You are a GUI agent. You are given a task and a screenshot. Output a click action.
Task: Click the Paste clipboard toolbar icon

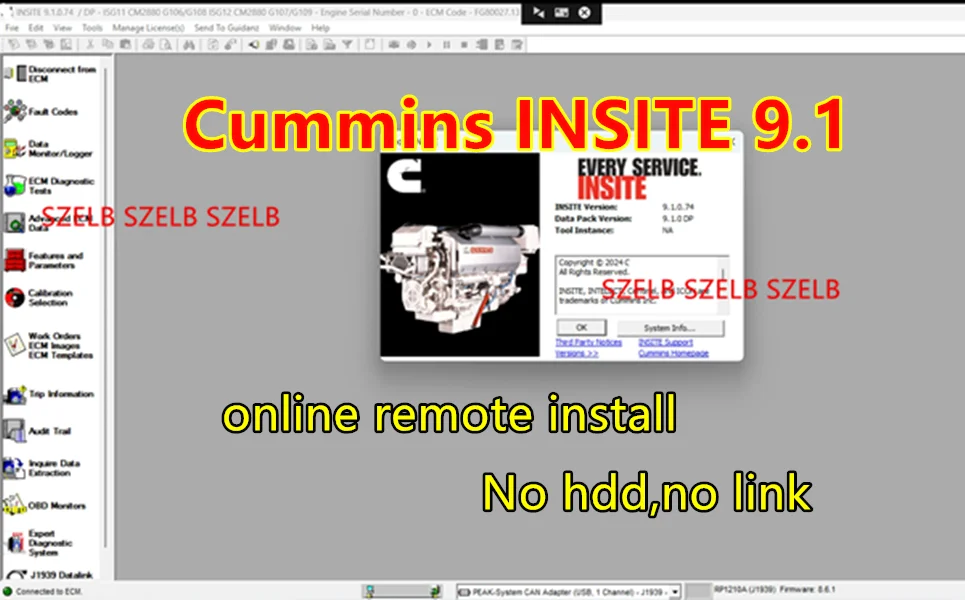point(126,44)
